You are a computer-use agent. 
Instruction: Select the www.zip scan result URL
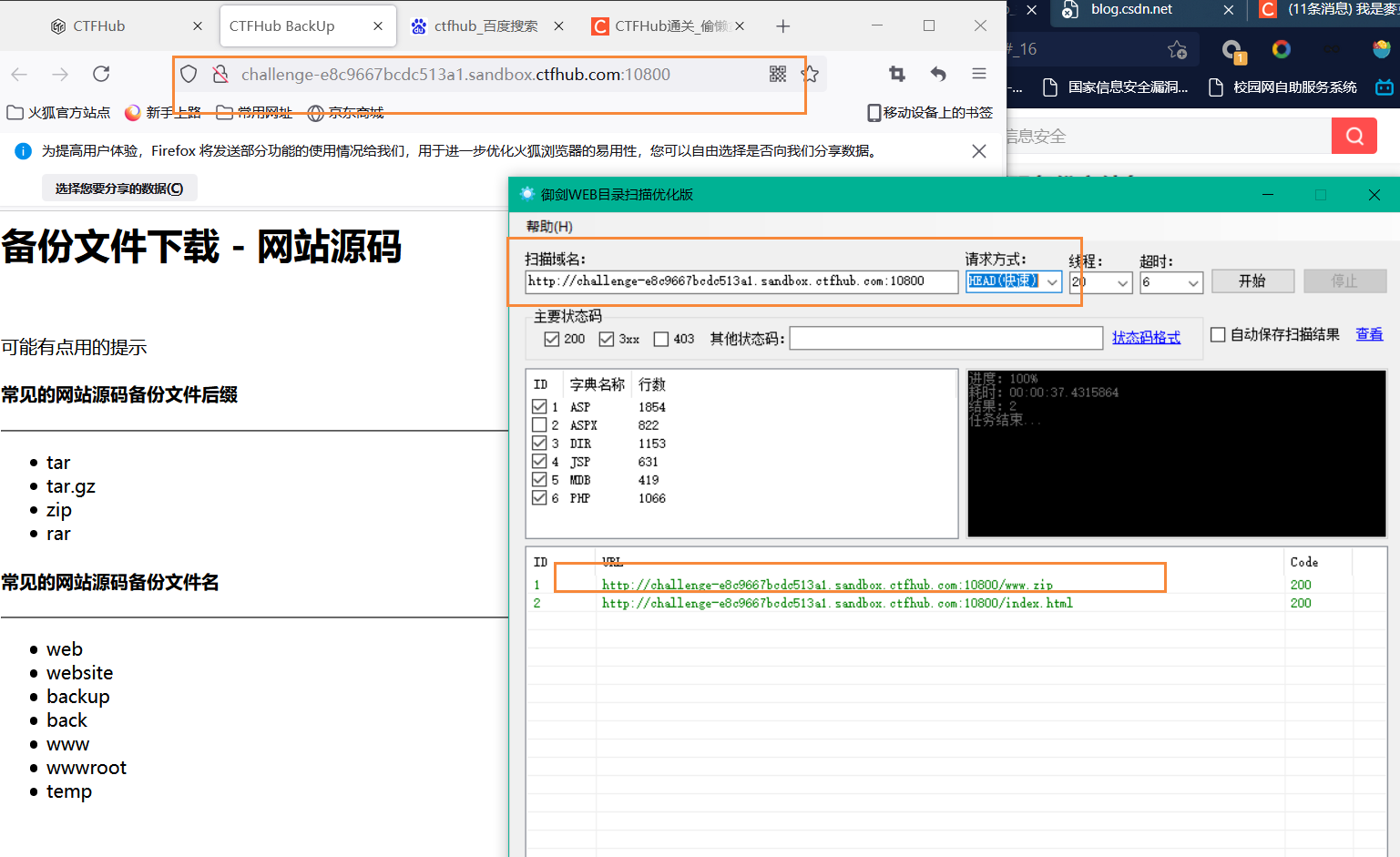click(827, 585)
